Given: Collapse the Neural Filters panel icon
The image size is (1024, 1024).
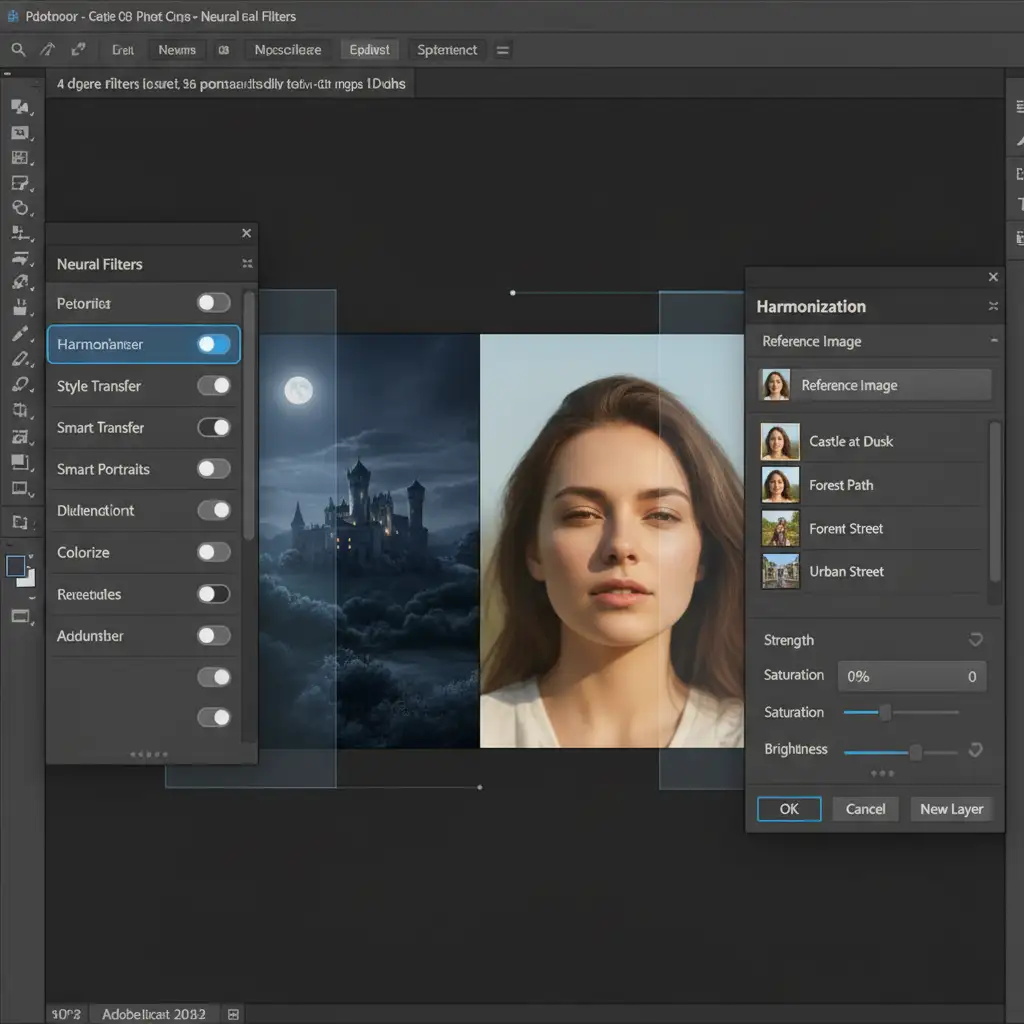Looking at the screenshot, I should (247, 264).
